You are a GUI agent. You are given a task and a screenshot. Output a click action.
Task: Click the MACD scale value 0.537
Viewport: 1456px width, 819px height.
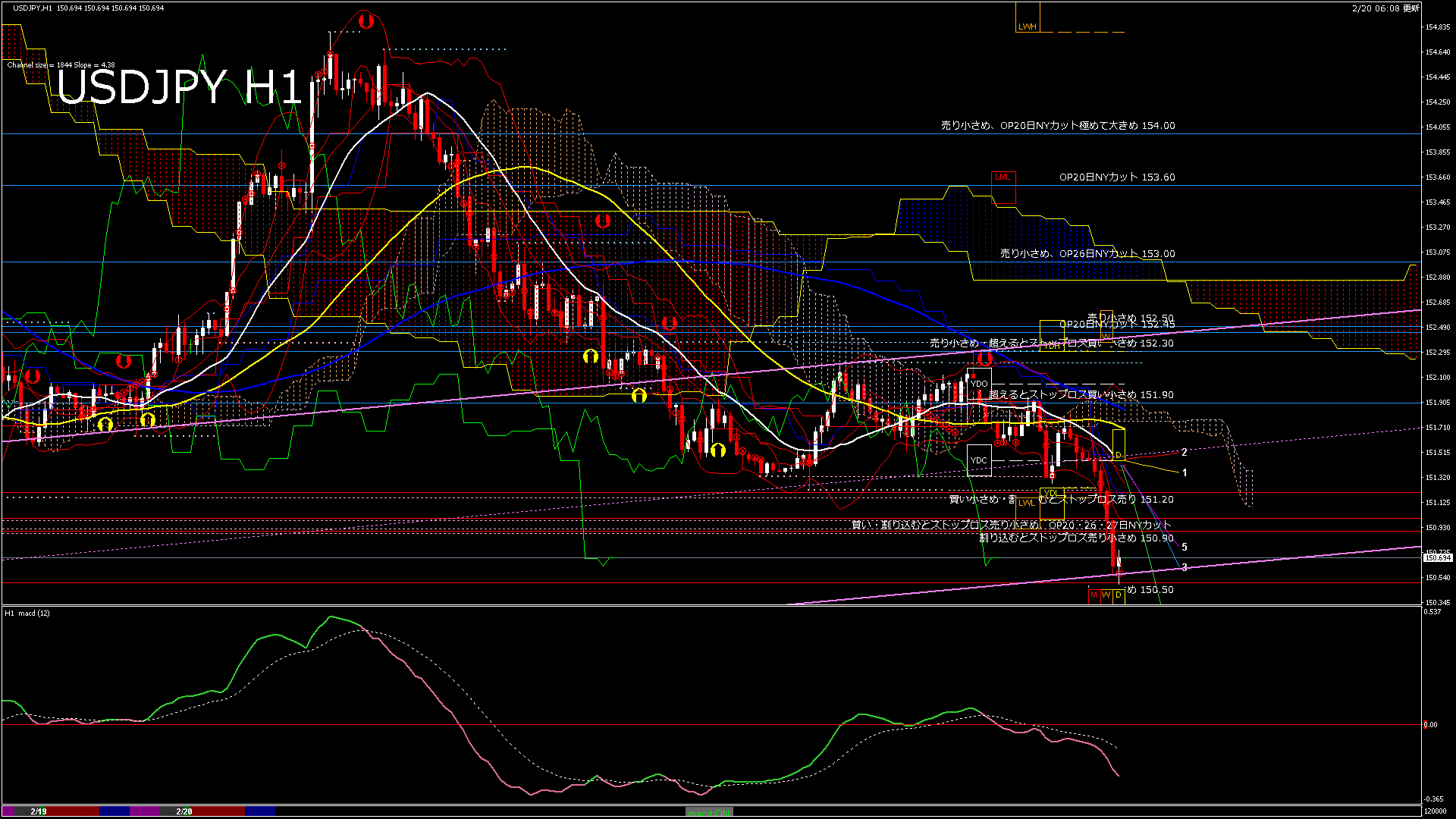(1432, 612)
